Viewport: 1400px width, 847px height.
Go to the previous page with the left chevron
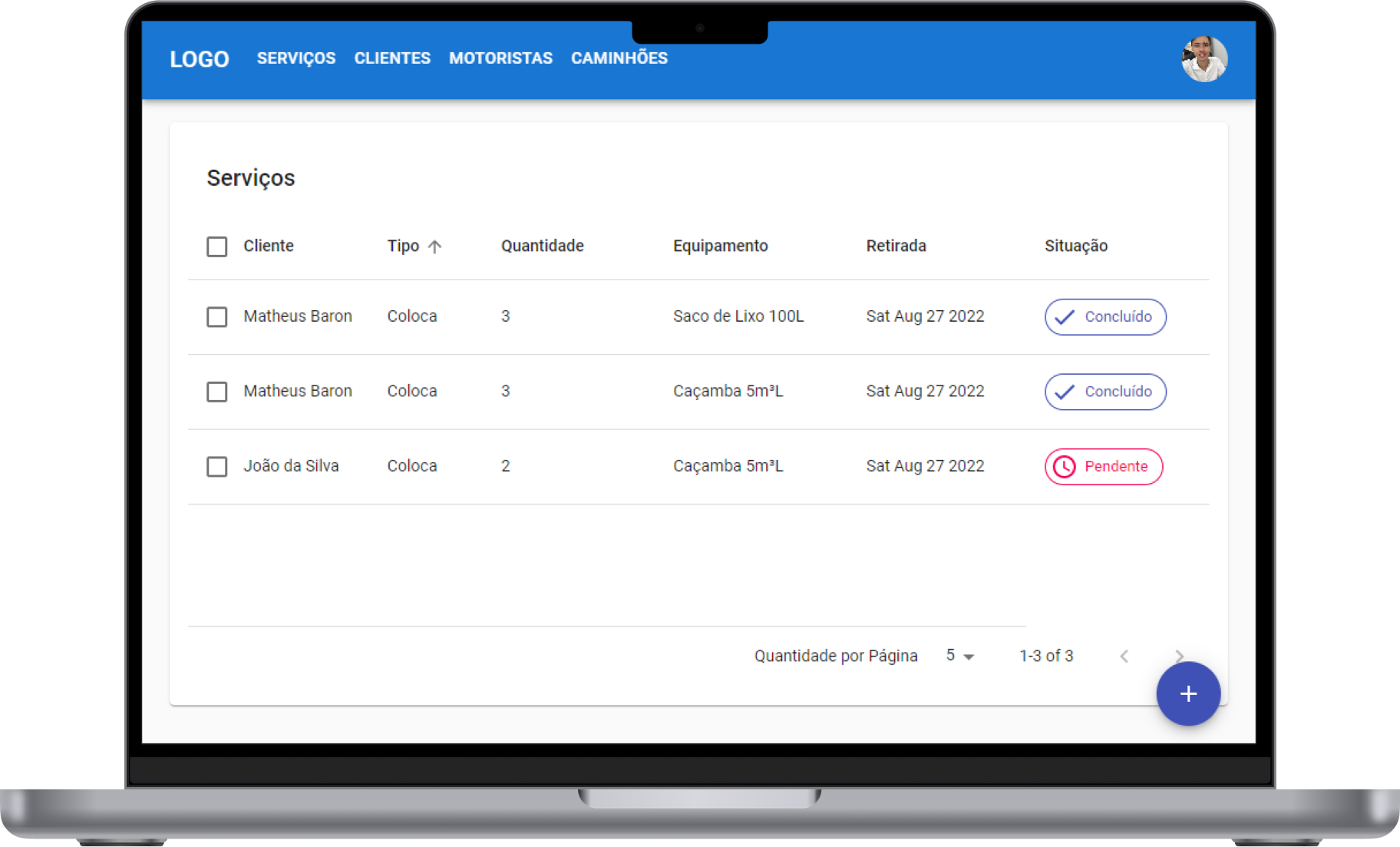click(x=1124, y=656)
